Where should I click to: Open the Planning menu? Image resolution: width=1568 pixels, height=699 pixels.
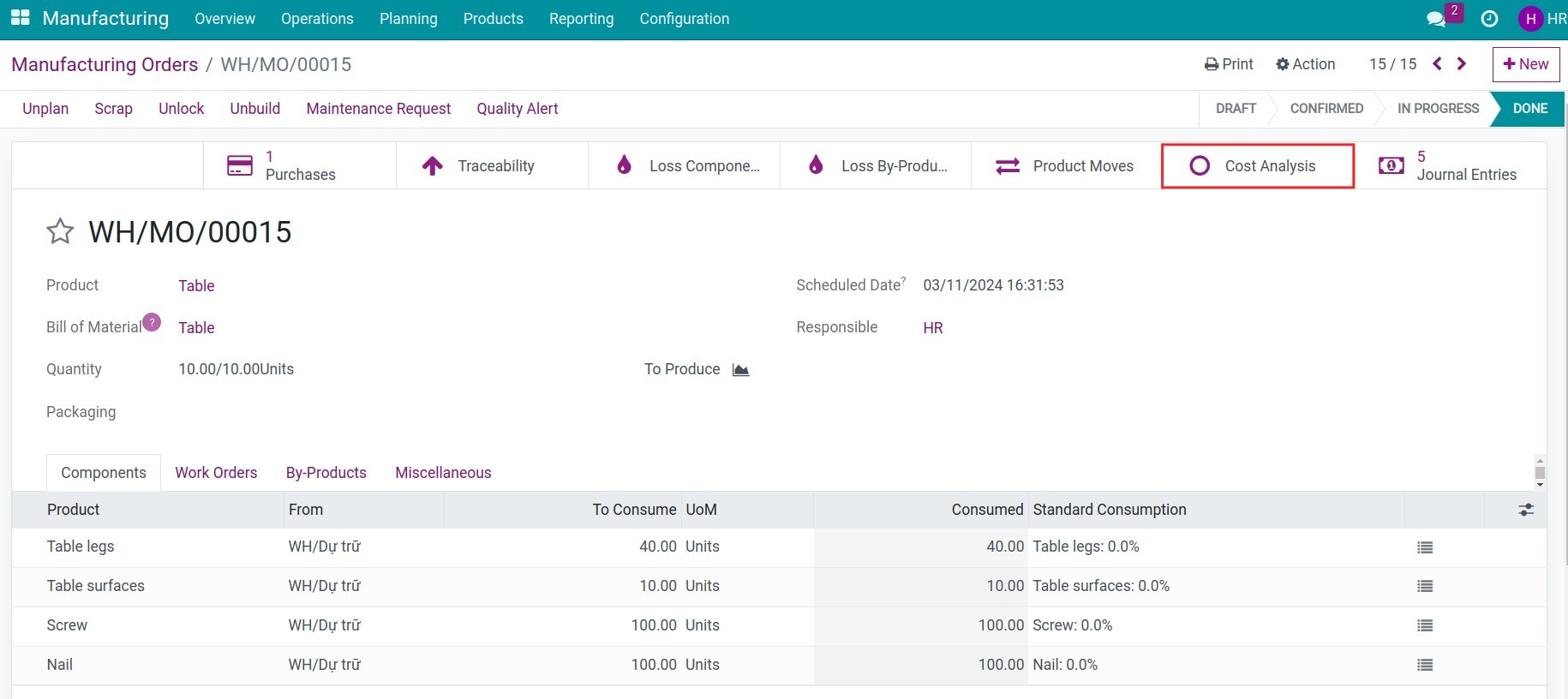pos(409,19)
